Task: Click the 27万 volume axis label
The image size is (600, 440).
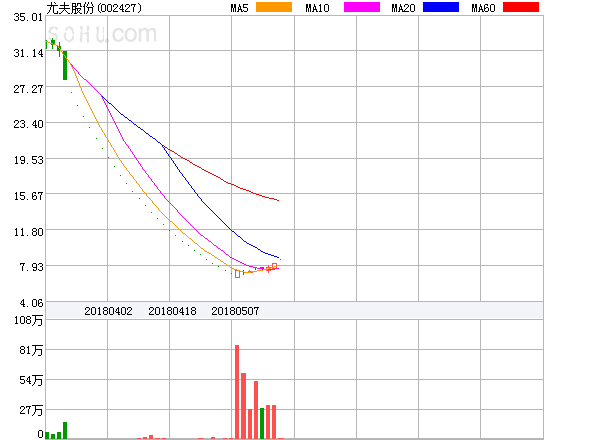Action: [31, 411]
